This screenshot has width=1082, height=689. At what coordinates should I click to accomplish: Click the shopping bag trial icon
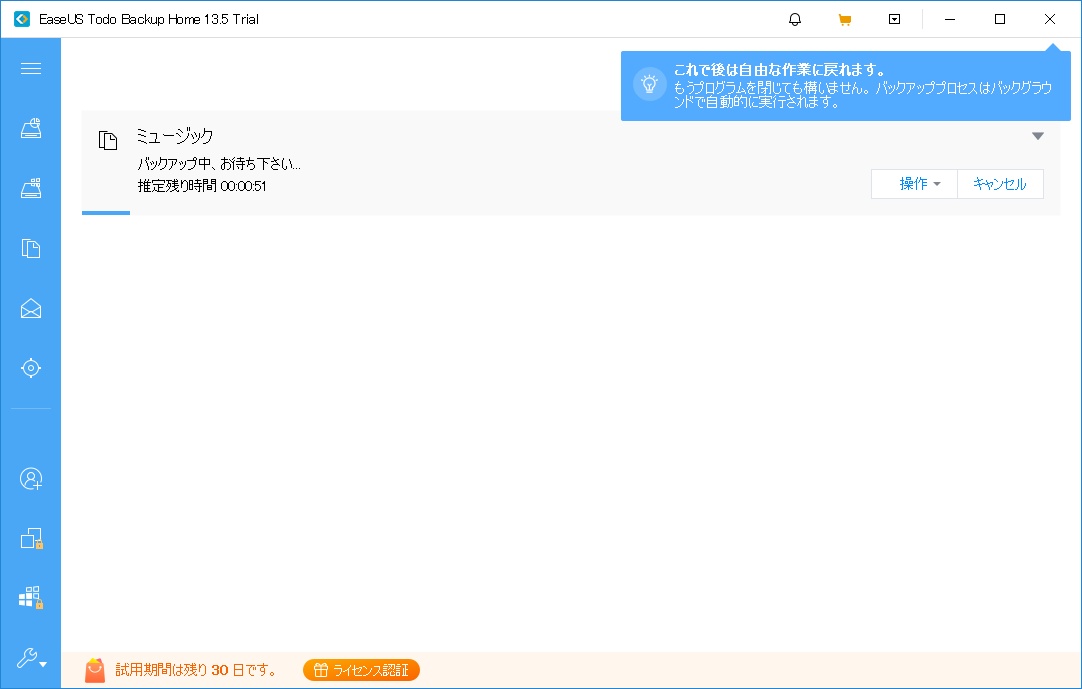click(95, 670)
